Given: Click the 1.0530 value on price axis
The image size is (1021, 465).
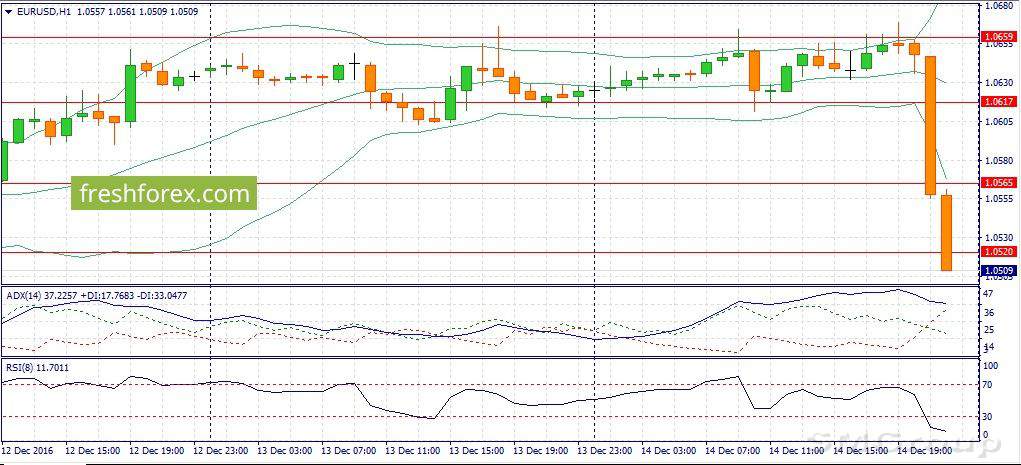Looking at the screenshot, I should click(x=1000, y=238).
